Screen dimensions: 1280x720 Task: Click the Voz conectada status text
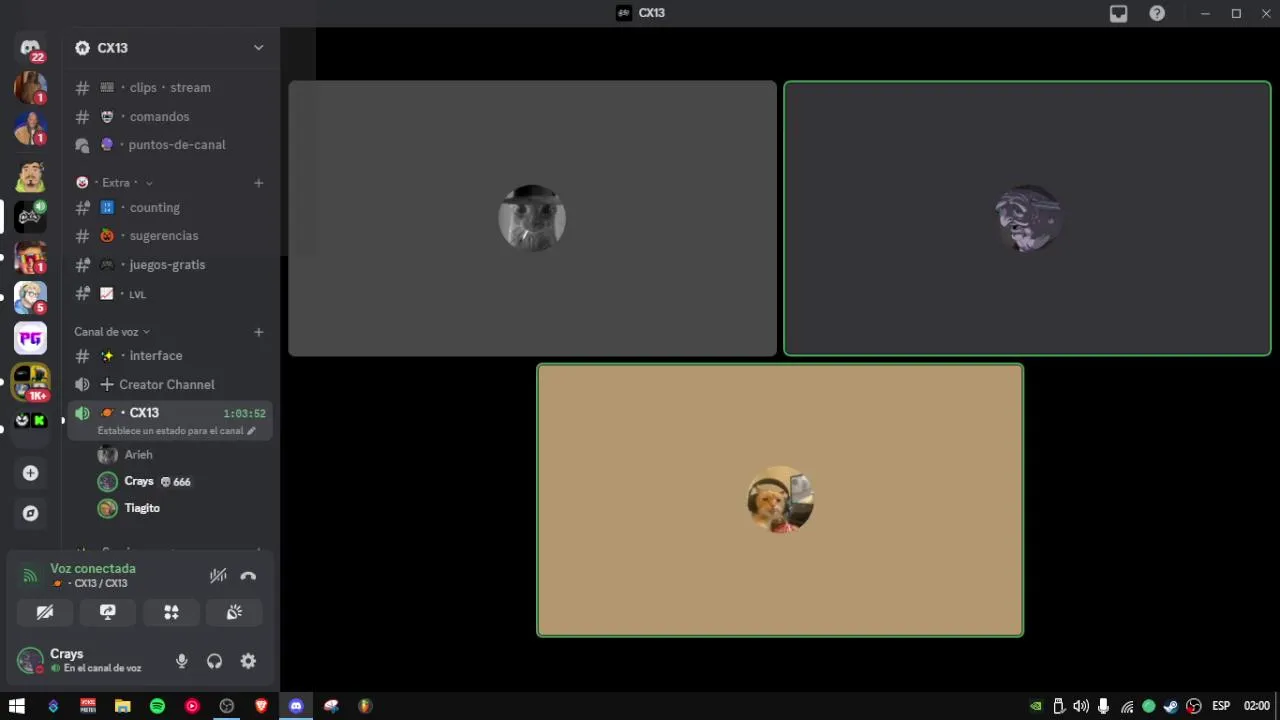point(93,569)
